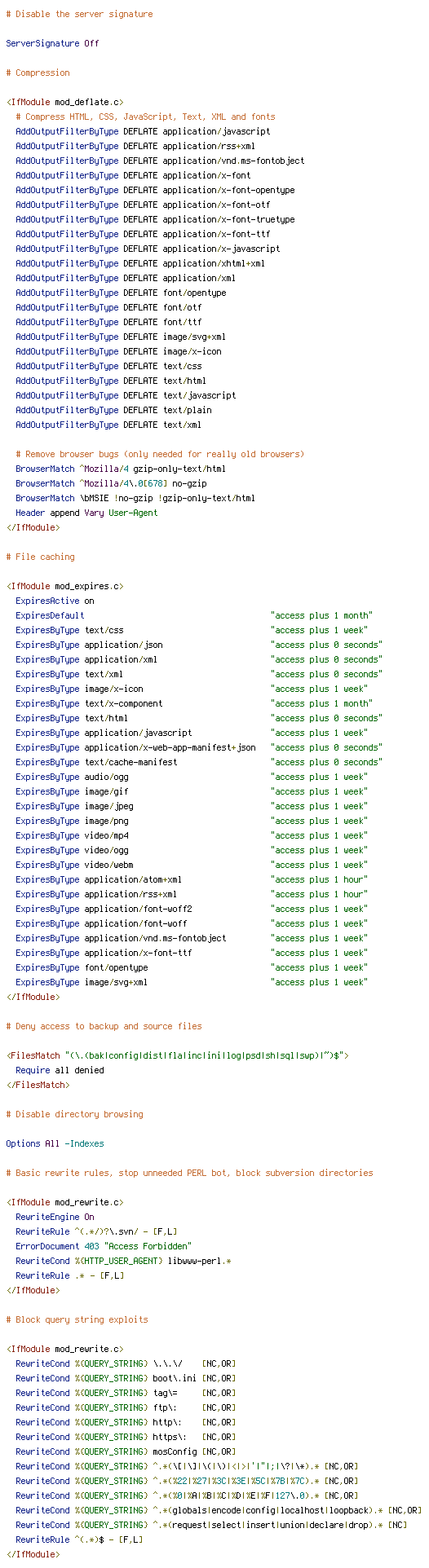Click the ExpiresActive on line

pyautogui.click(x=55, y=601)
